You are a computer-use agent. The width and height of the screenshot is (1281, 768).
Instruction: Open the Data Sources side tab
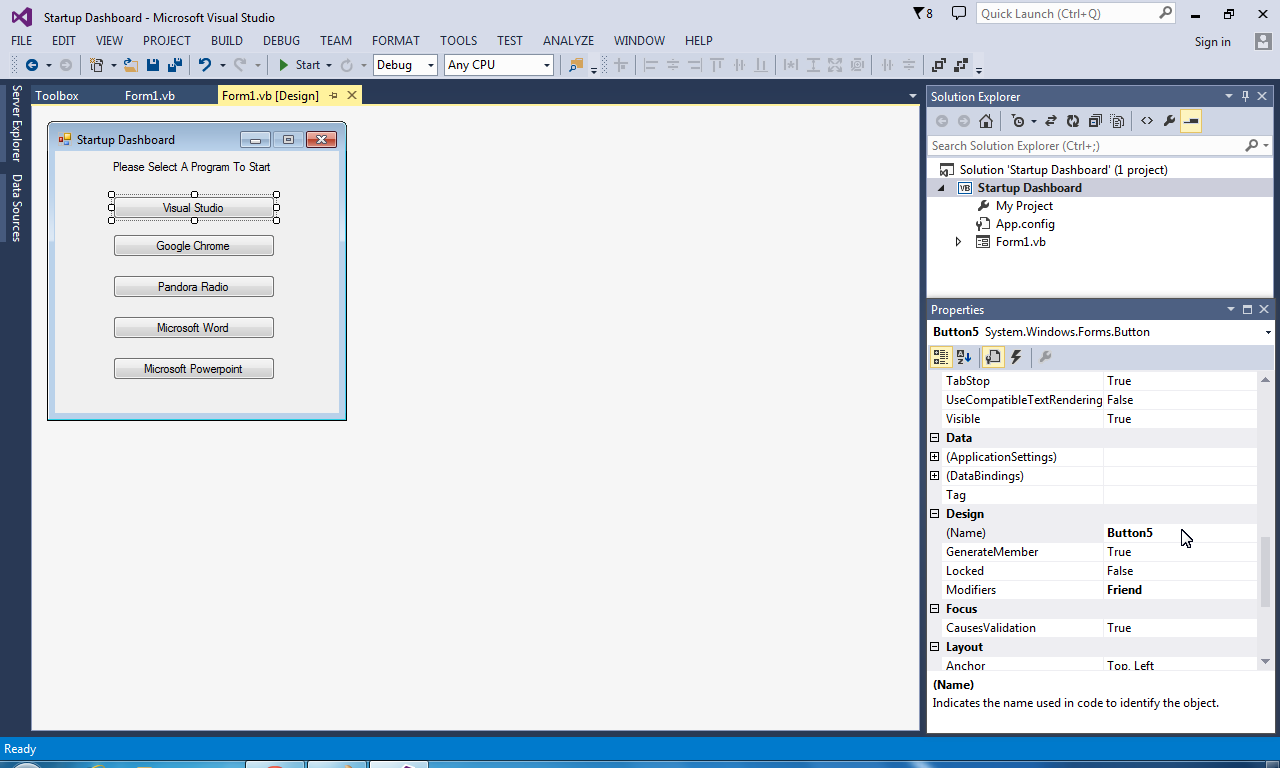[x=16, y=207]
